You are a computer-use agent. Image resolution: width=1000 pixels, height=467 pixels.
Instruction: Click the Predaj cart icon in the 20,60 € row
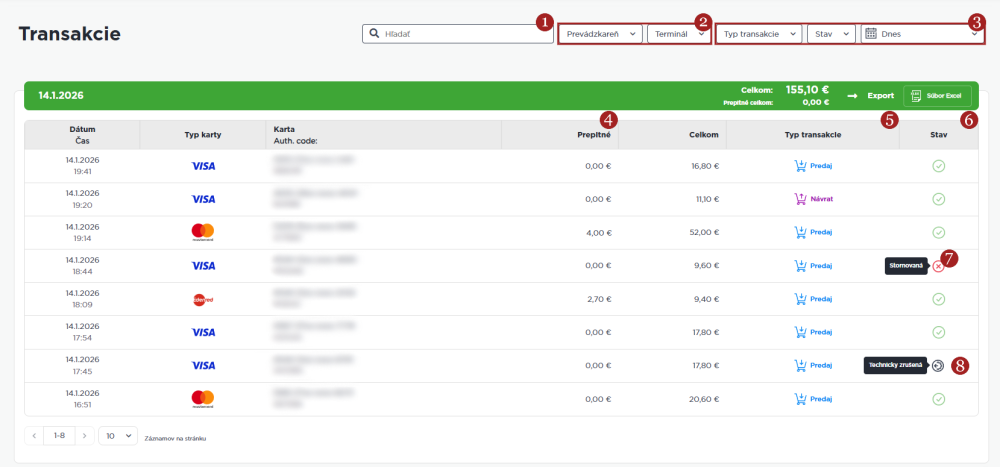click(x=800, y=399)
